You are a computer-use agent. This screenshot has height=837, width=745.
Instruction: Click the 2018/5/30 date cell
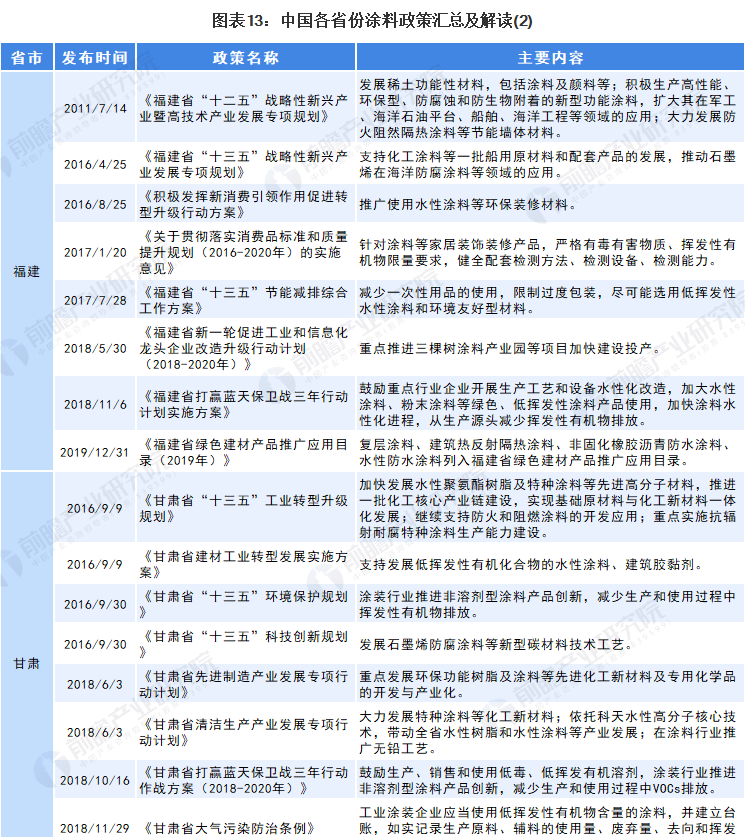94,348
